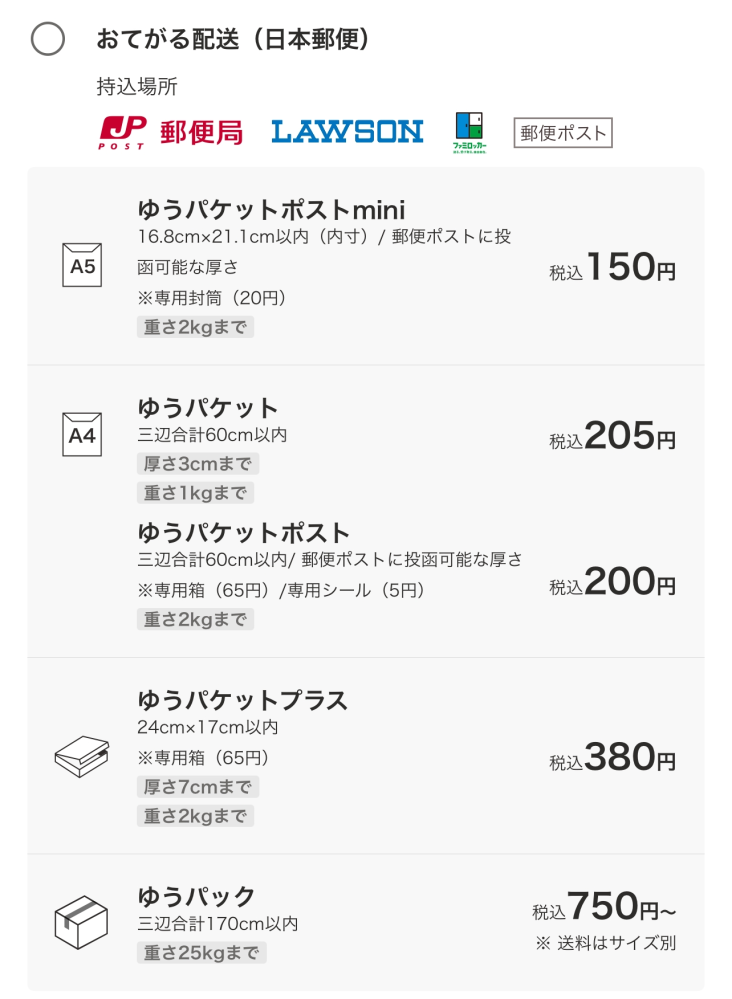Click the A4 envelope icon
Screen dimensions: 732x999
pyautogui.click(x=82, y=435)
